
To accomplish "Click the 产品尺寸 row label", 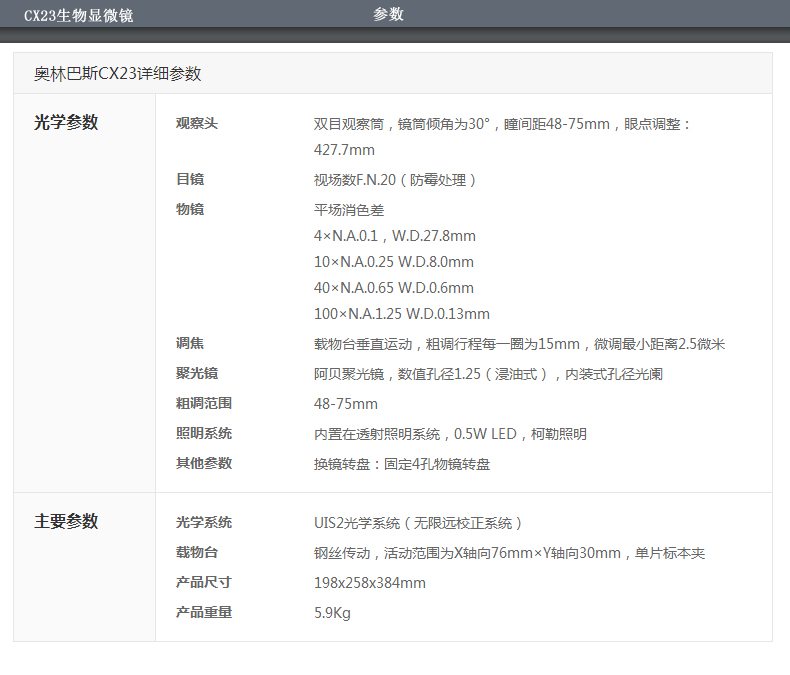I will pyautogui.click(x=204, y=582).
